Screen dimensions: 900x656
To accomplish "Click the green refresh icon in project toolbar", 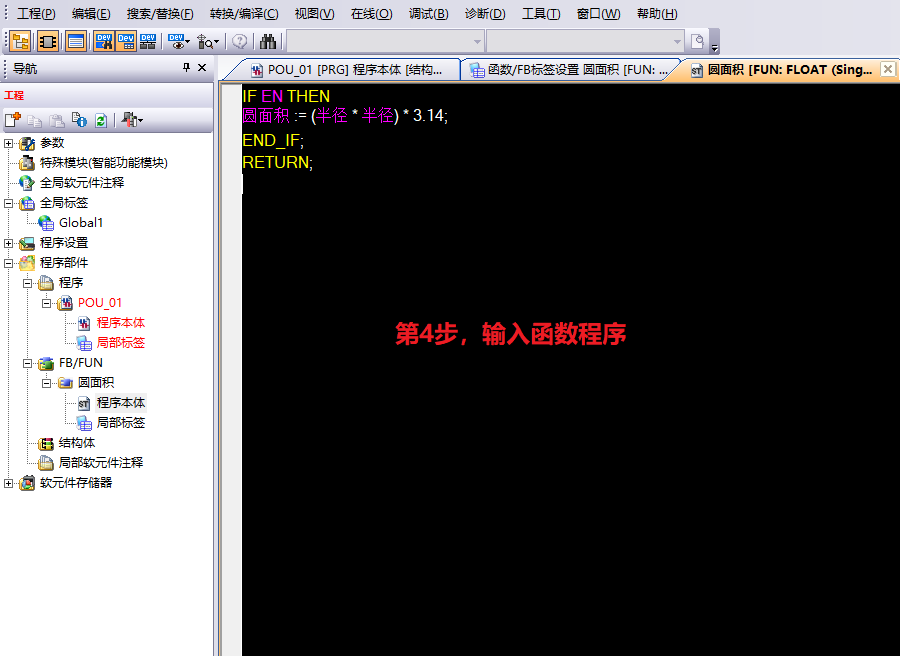I will 100,121.
